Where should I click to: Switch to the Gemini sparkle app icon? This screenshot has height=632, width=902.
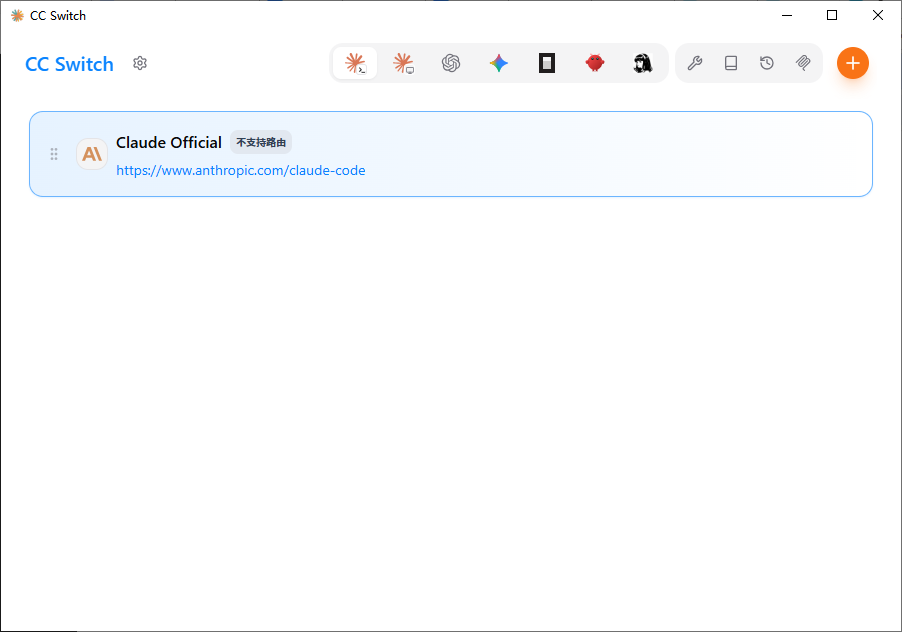pos(499,63)
